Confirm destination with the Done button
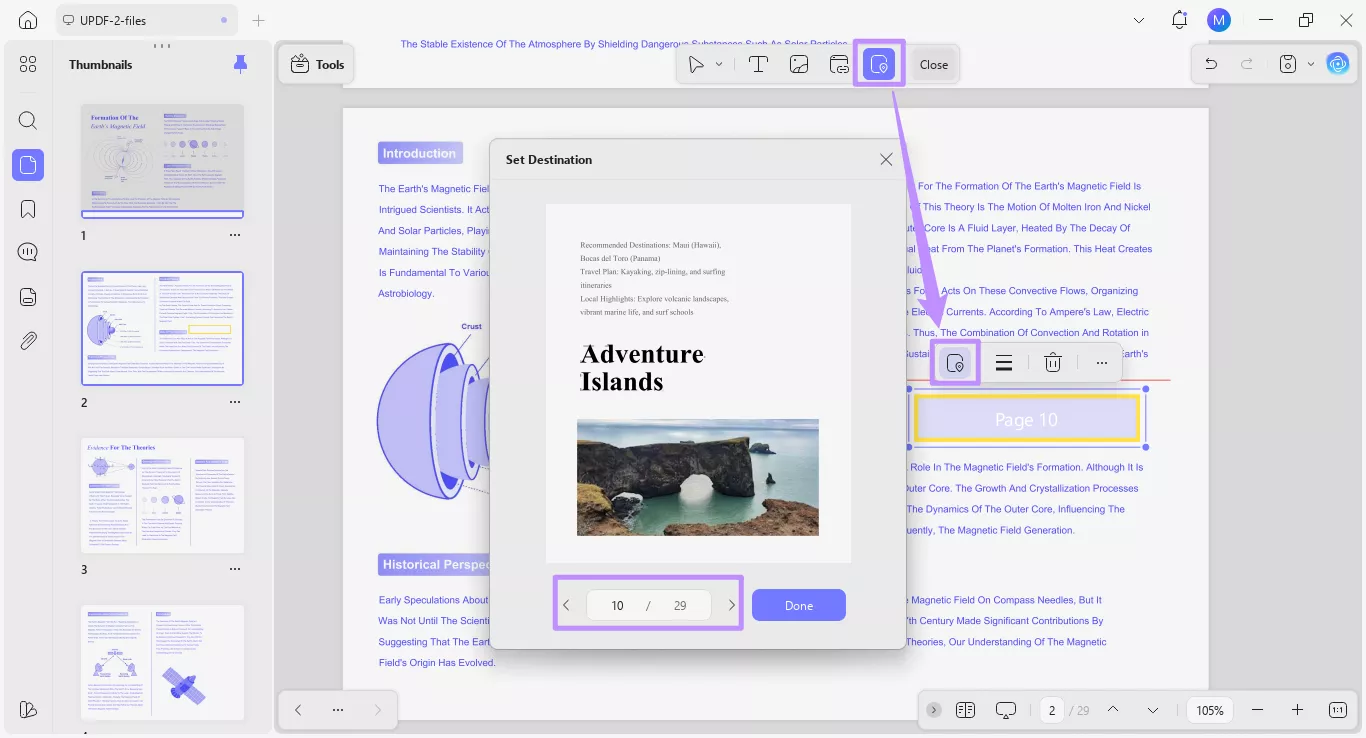This screenshot has width=1366, height=738. point(798,605)
